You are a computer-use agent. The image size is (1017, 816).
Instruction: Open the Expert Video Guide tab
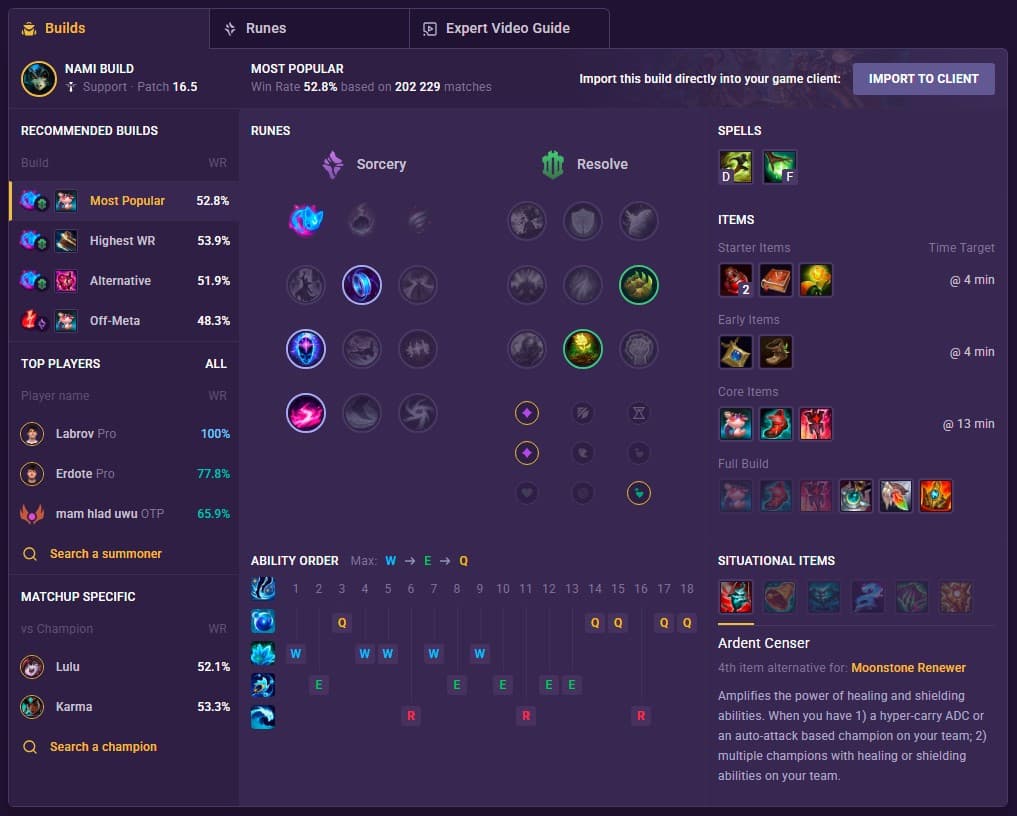(x=509, y=29)
